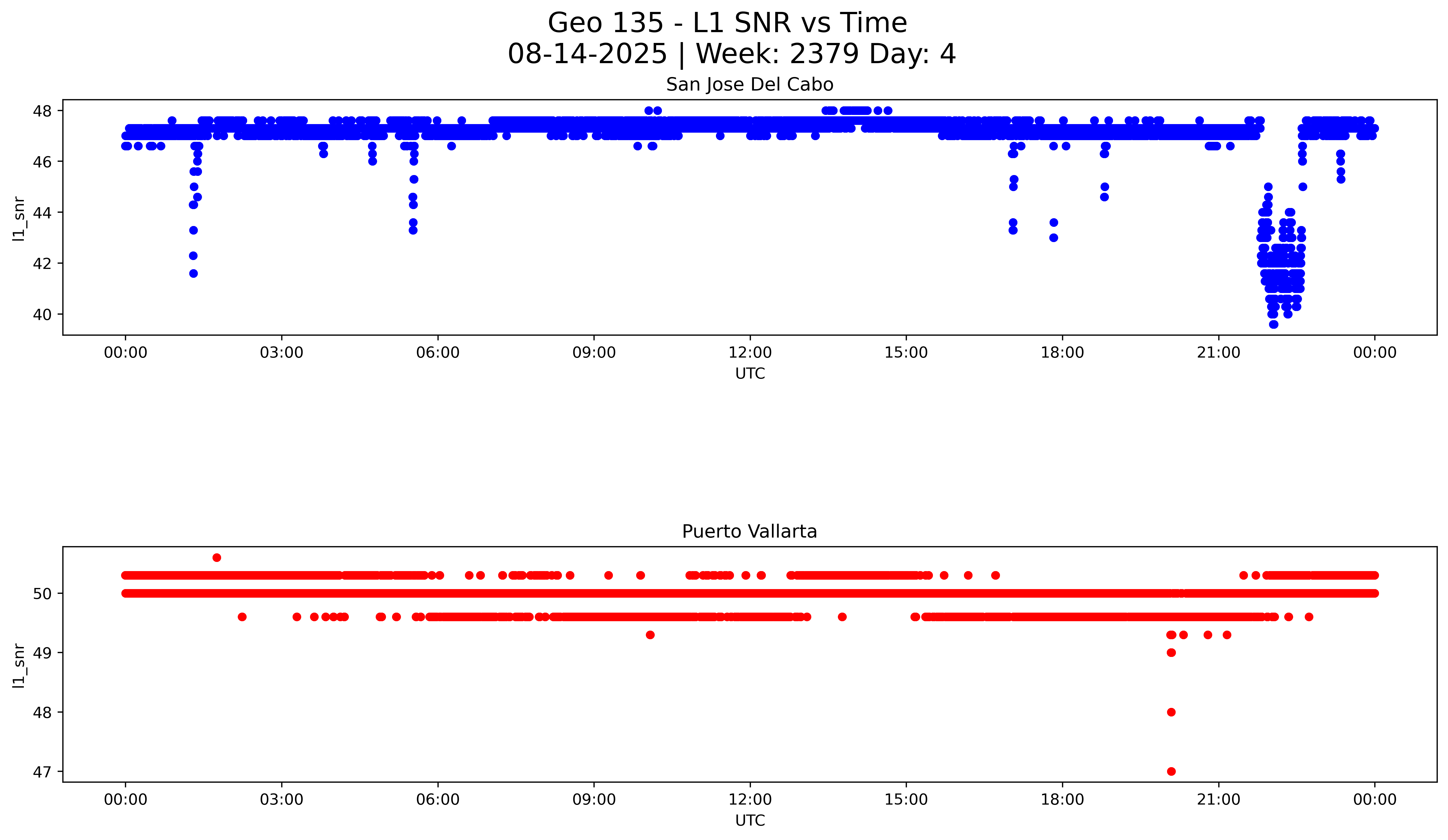
Task: Click the highest red outlier point above 50.5
Action: point(217,558)
